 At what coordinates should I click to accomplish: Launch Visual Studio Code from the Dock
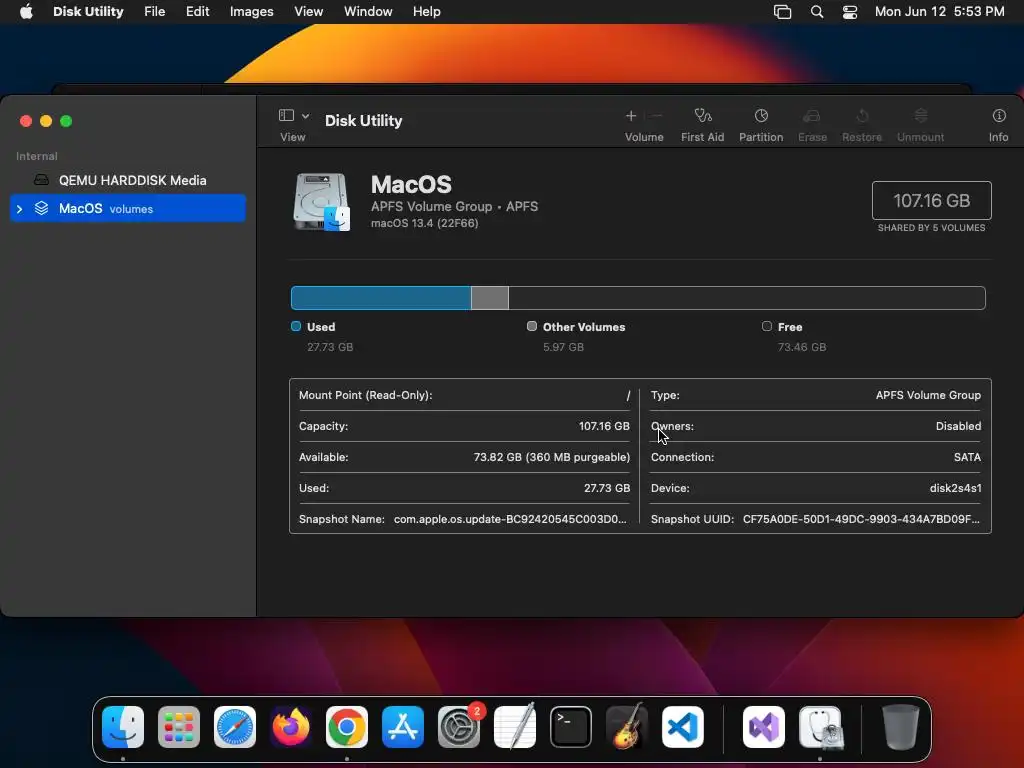coord(682,727)
